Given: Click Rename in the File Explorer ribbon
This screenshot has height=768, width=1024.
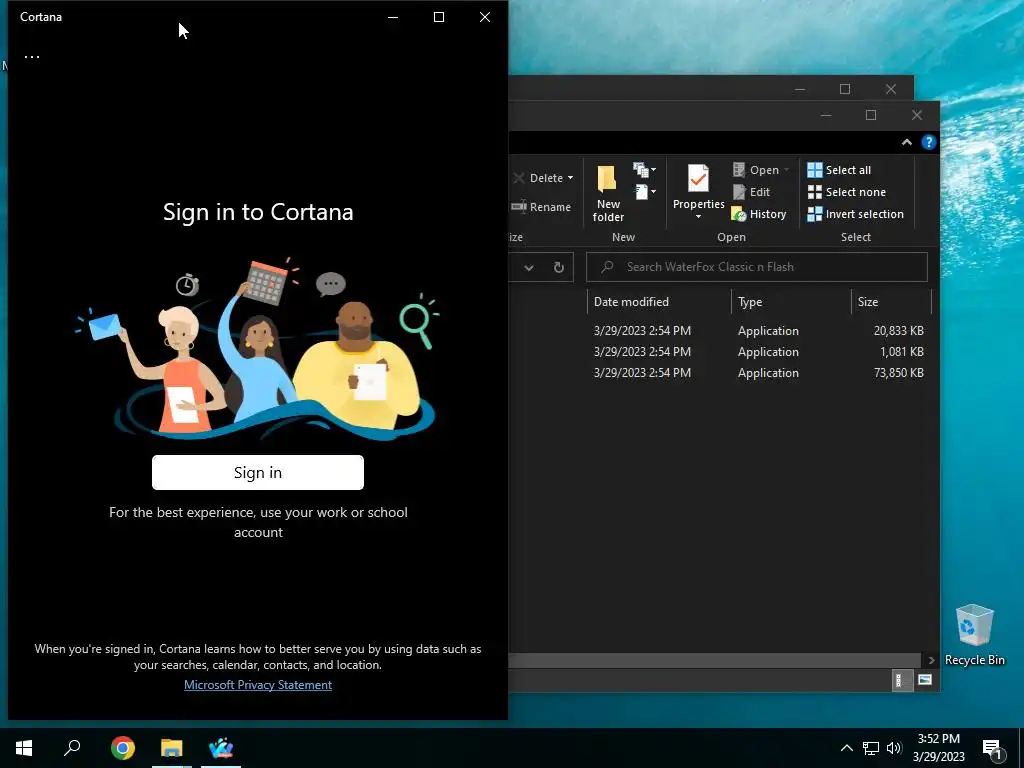Looking at the screenshot, I should point(541,206).
